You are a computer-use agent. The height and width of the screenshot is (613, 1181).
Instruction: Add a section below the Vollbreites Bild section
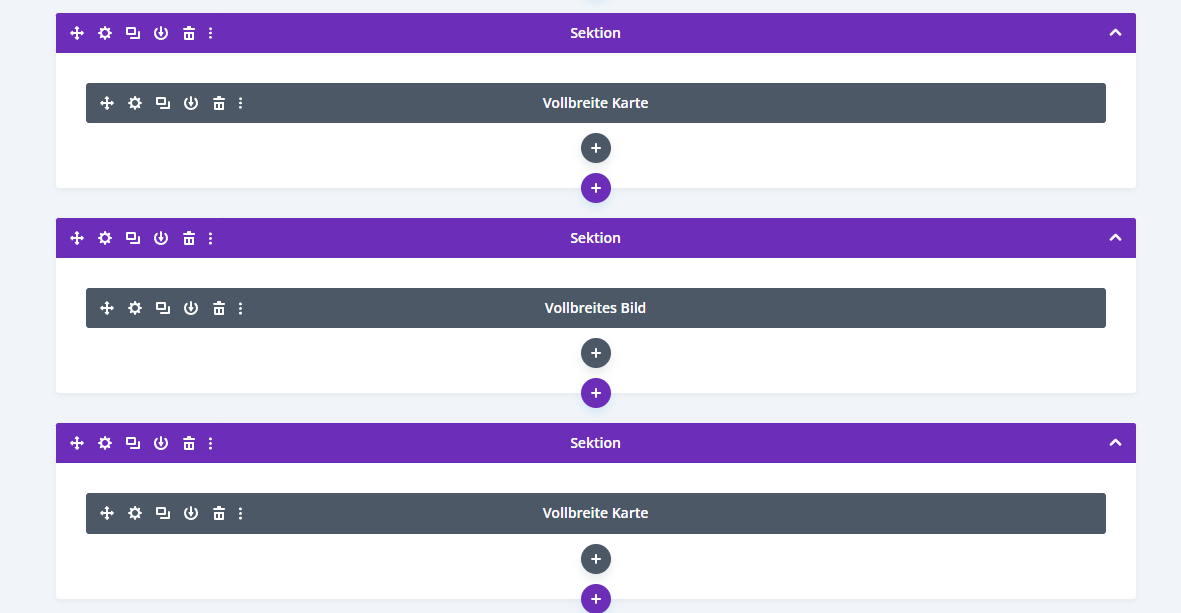tap(596, 393)
